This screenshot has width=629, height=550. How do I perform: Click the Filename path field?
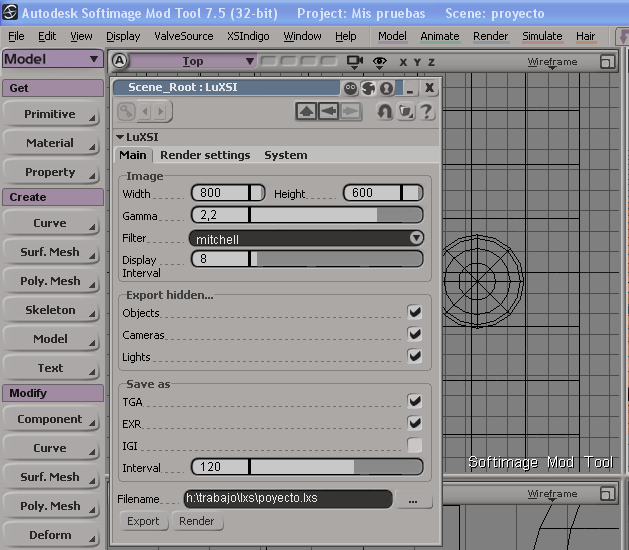[x=288, y=499]
